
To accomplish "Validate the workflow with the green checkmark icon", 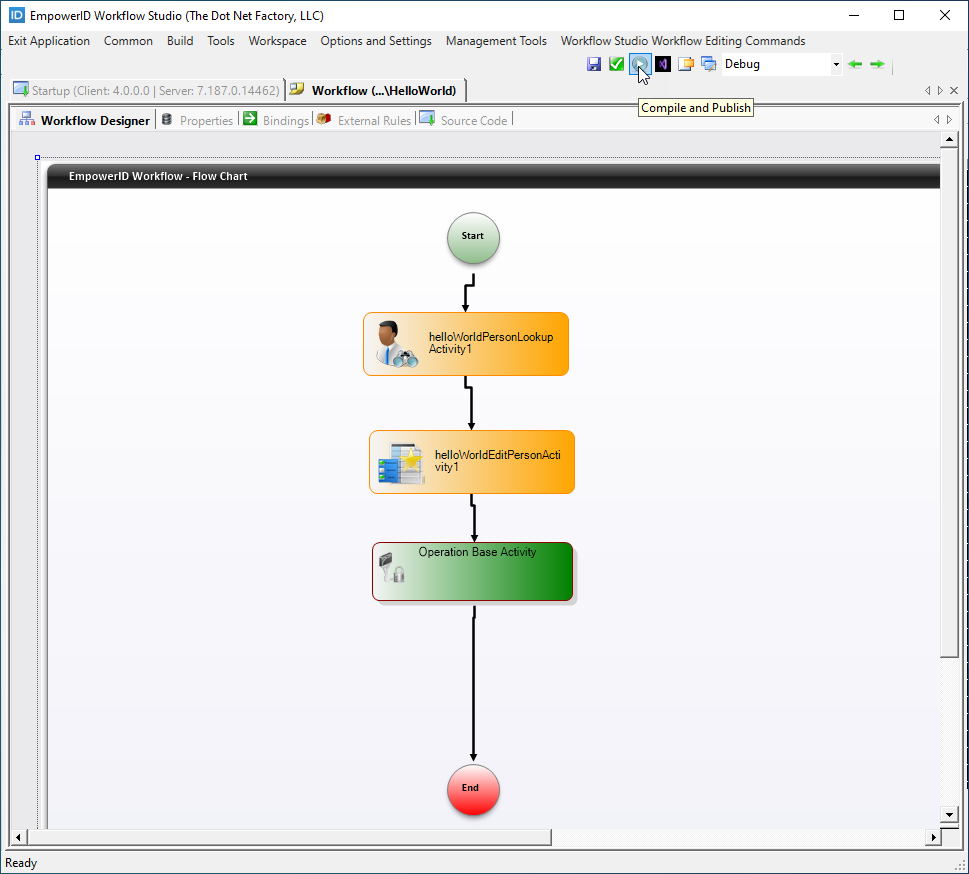I will (x=616, y=63).
